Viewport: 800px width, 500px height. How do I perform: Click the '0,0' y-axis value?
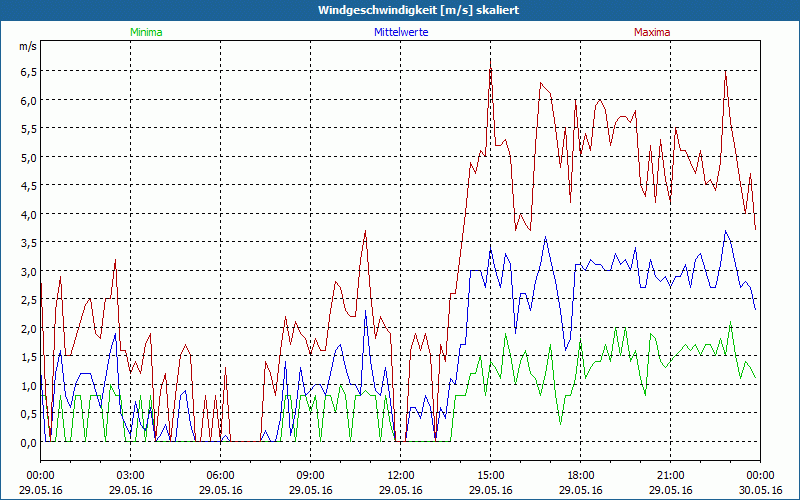pos(29,443)
